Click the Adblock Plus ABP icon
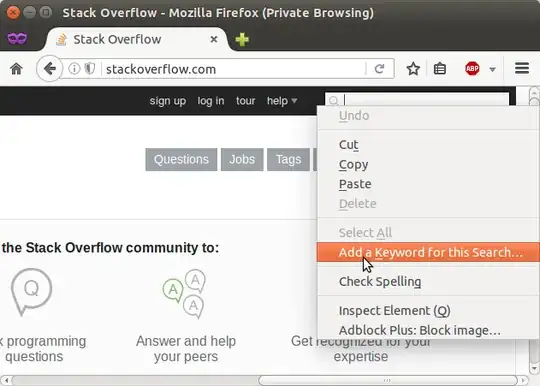 [472, 69]
